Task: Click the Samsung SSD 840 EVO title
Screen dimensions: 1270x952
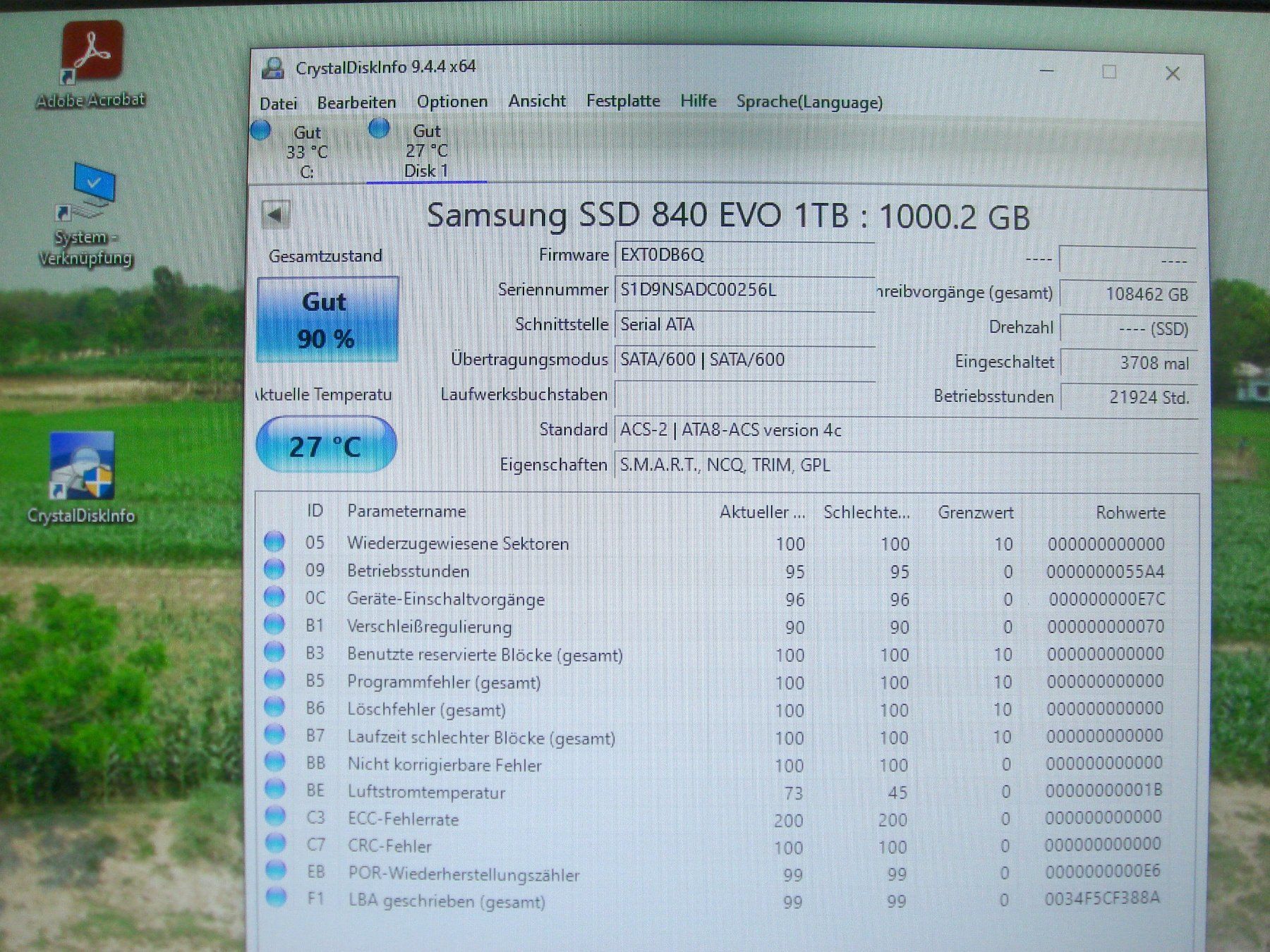Action: click(x=728, y=216)
